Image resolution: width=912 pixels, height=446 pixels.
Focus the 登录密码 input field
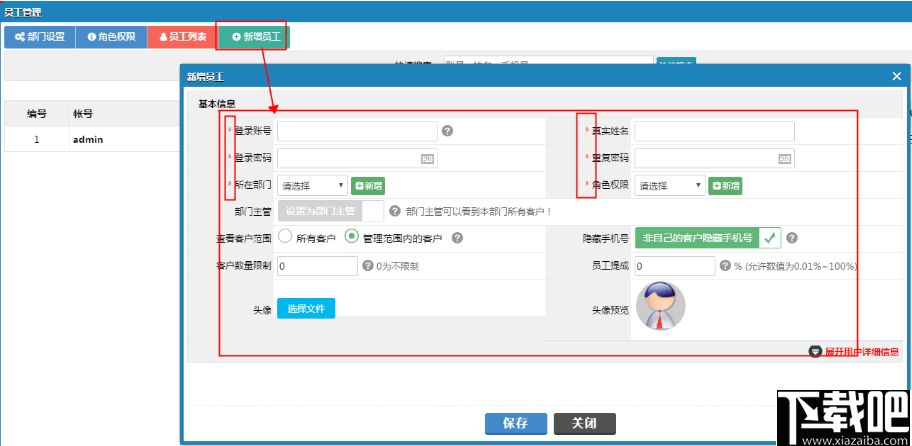click(x=357, y=159)
